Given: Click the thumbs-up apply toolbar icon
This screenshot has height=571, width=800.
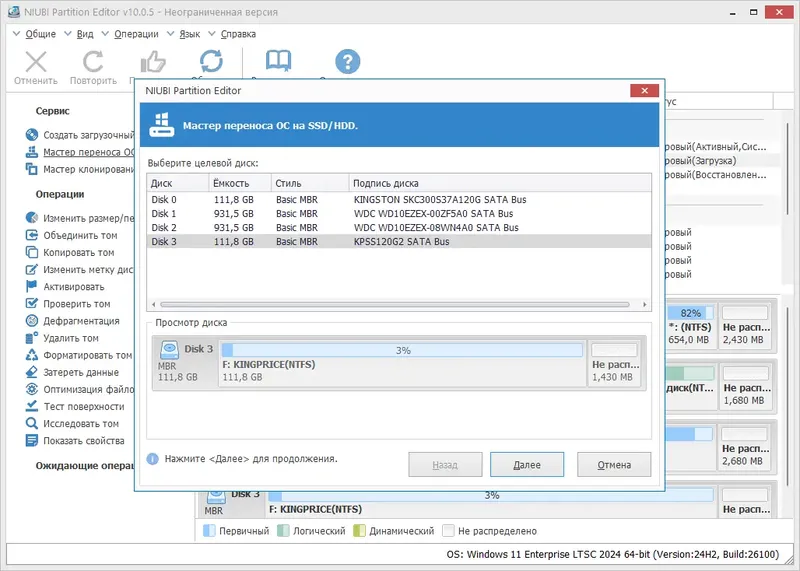Looking at the screenshot, I should click(x=153, y=62).
